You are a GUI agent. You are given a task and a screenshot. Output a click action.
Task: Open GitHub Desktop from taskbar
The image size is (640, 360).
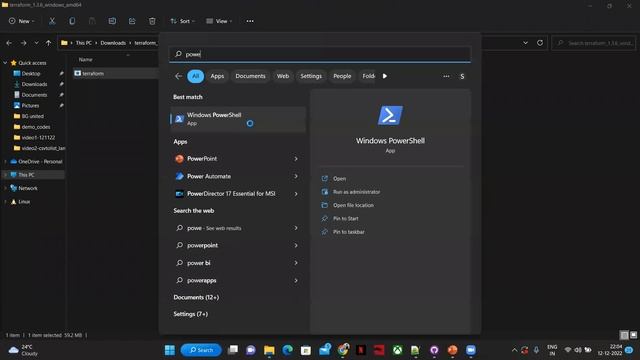[434, 350]
